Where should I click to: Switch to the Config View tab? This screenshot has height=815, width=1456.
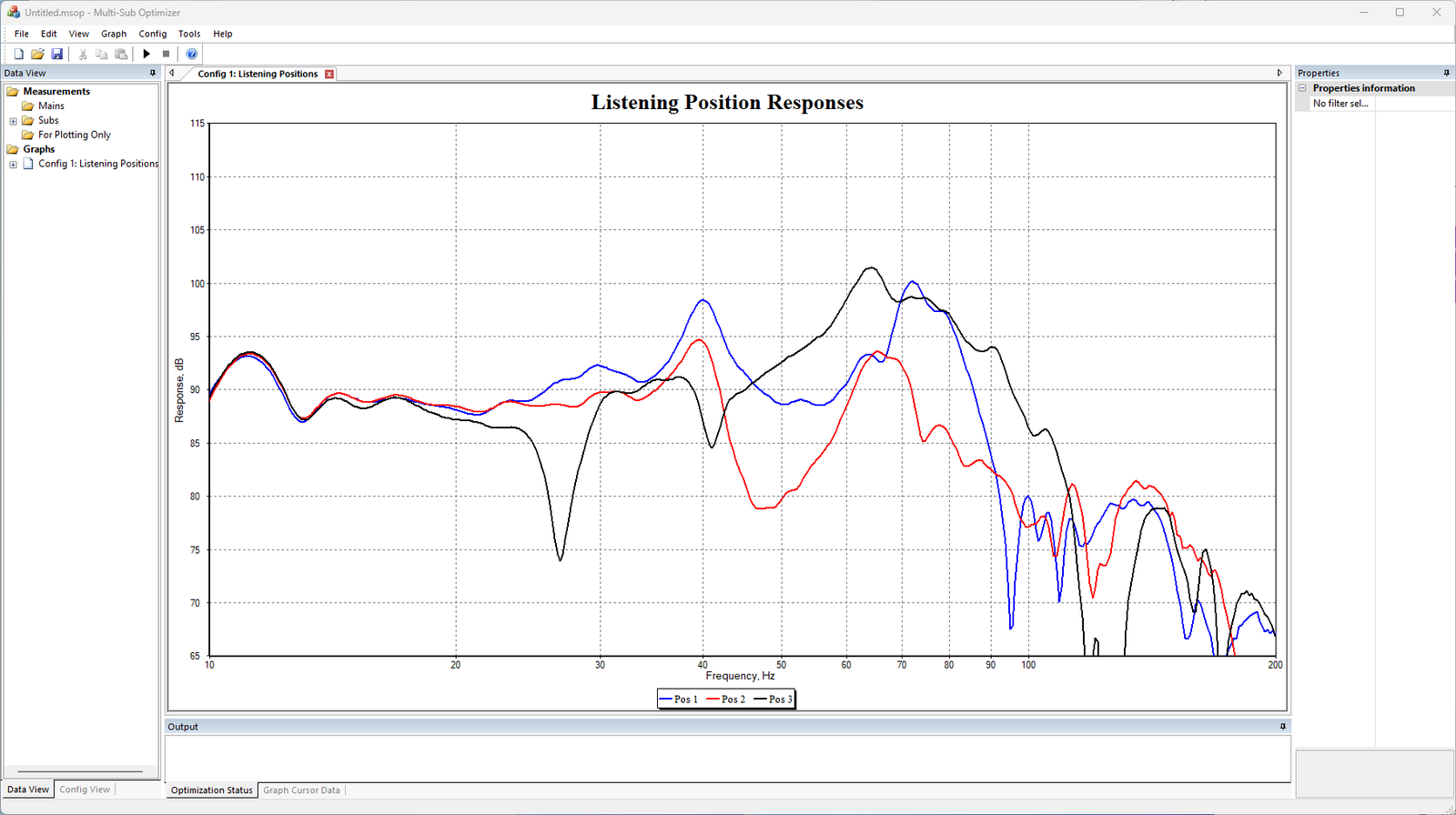point(85,790)
